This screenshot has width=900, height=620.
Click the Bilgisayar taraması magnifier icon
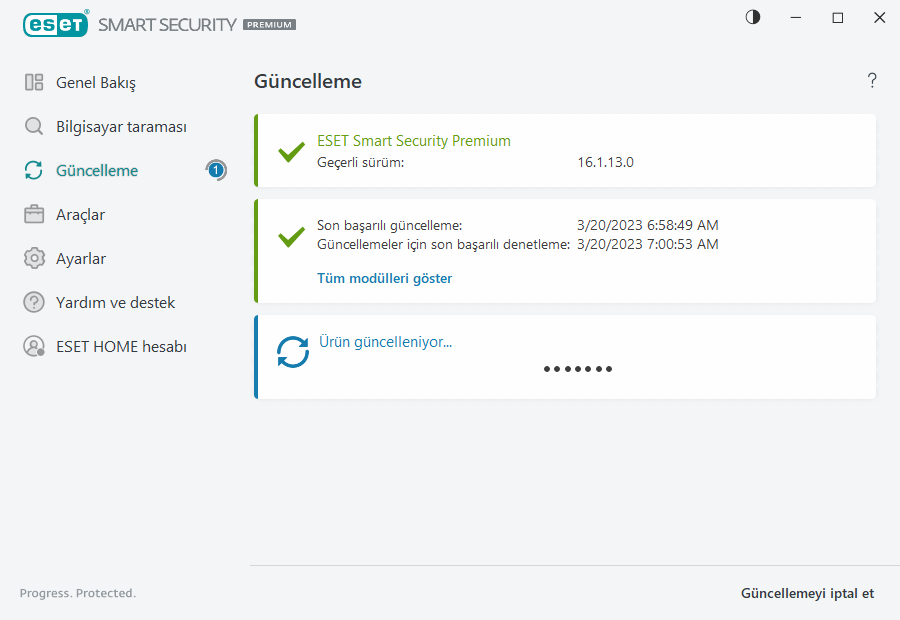tap(34, 127)
